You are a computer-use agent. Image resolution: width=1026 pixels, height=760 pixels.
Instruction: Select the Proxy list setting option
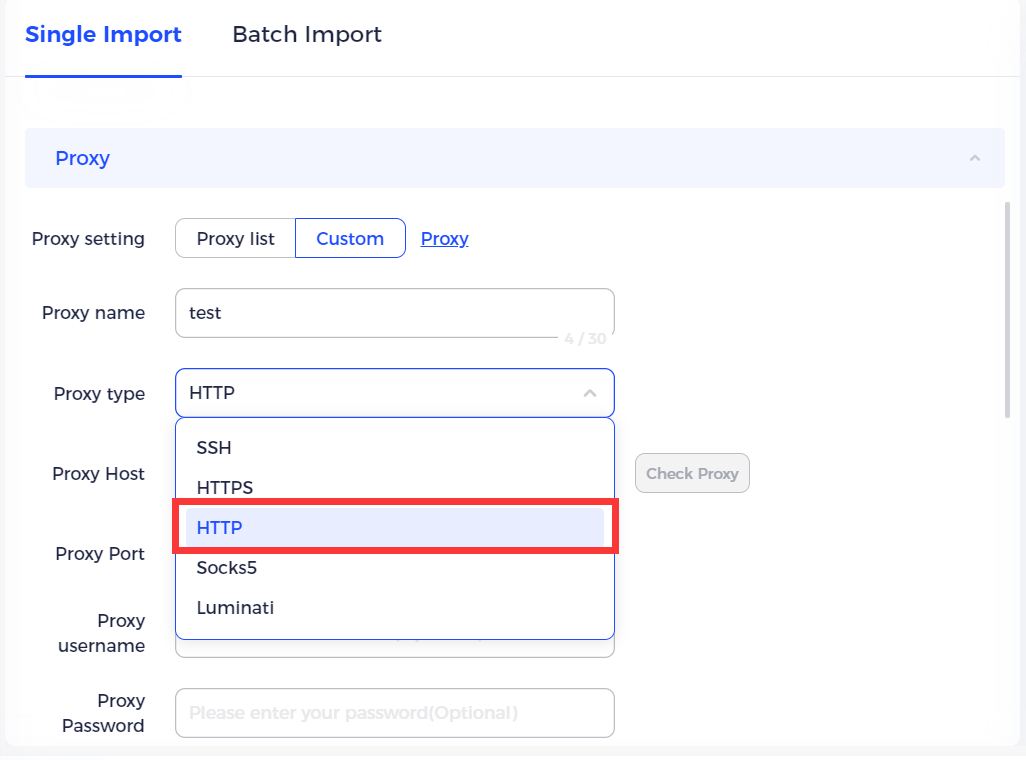pyautogui.click(x=236, y=238)
